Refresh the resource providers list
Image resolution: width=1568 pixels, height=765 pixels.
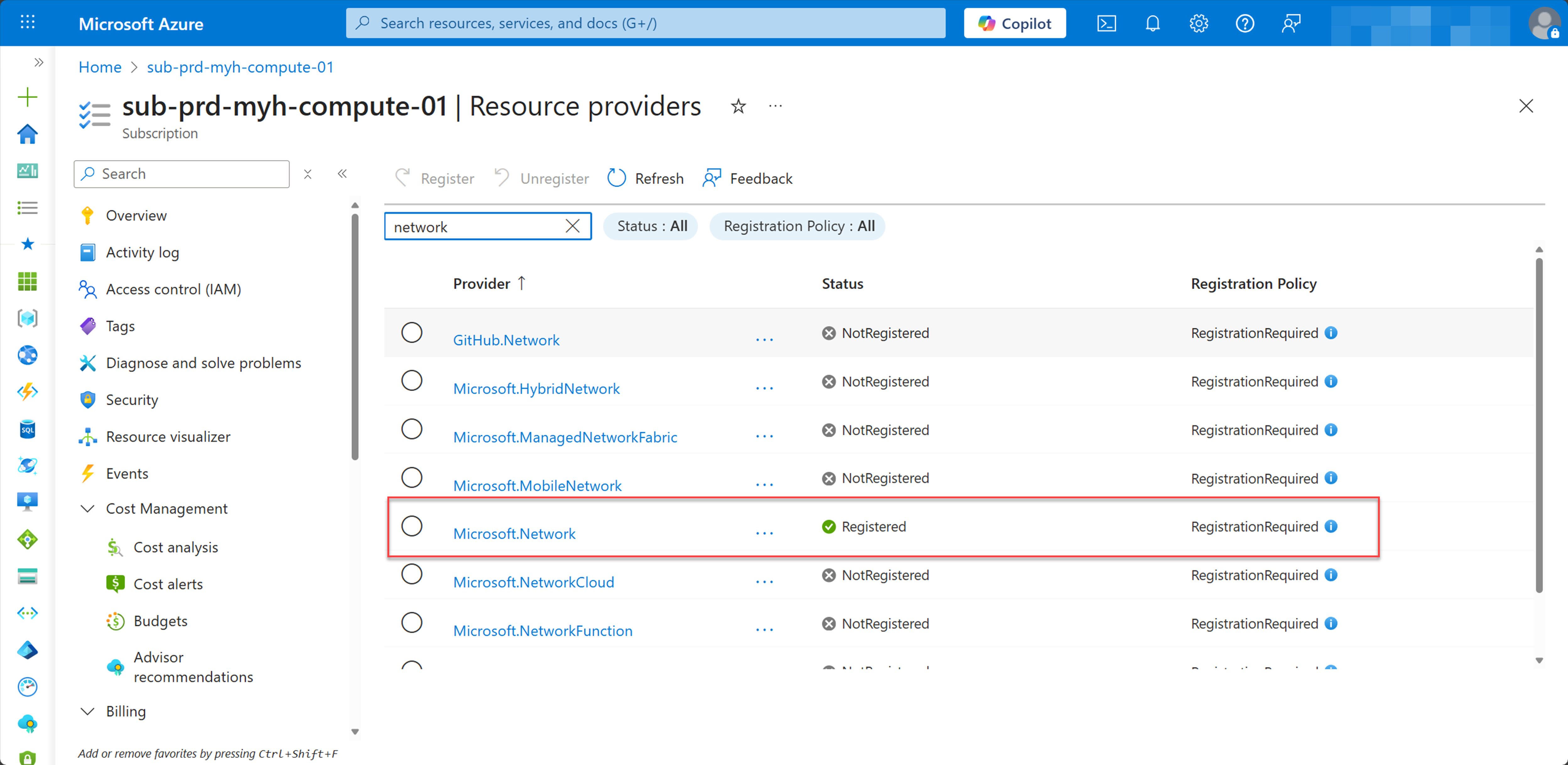click(x=645, y=178)
